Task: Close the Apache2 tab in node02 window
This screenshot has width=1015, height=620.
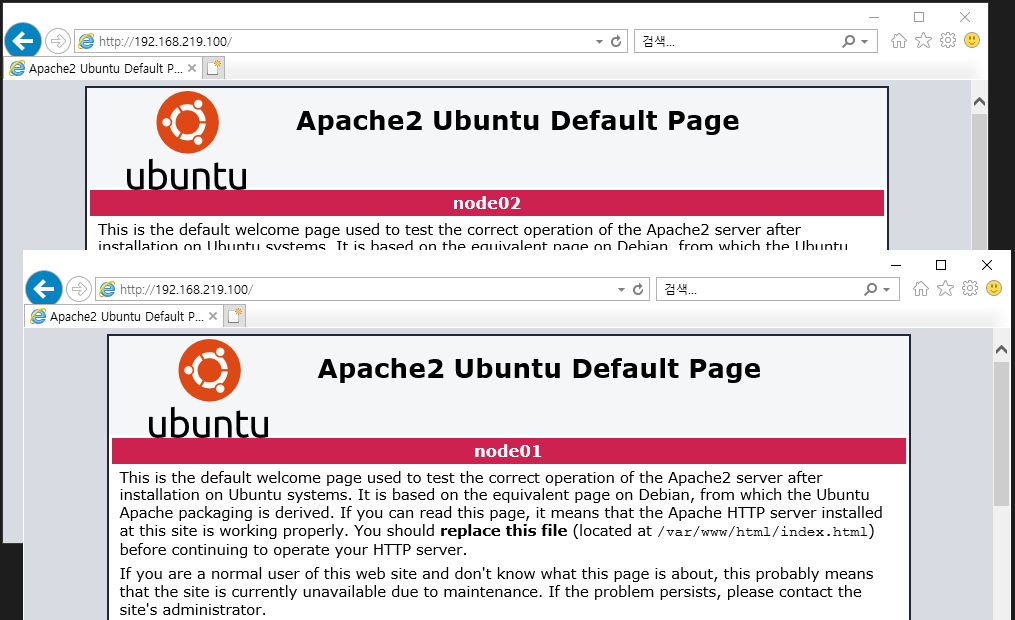Action: tap(192, 68)
